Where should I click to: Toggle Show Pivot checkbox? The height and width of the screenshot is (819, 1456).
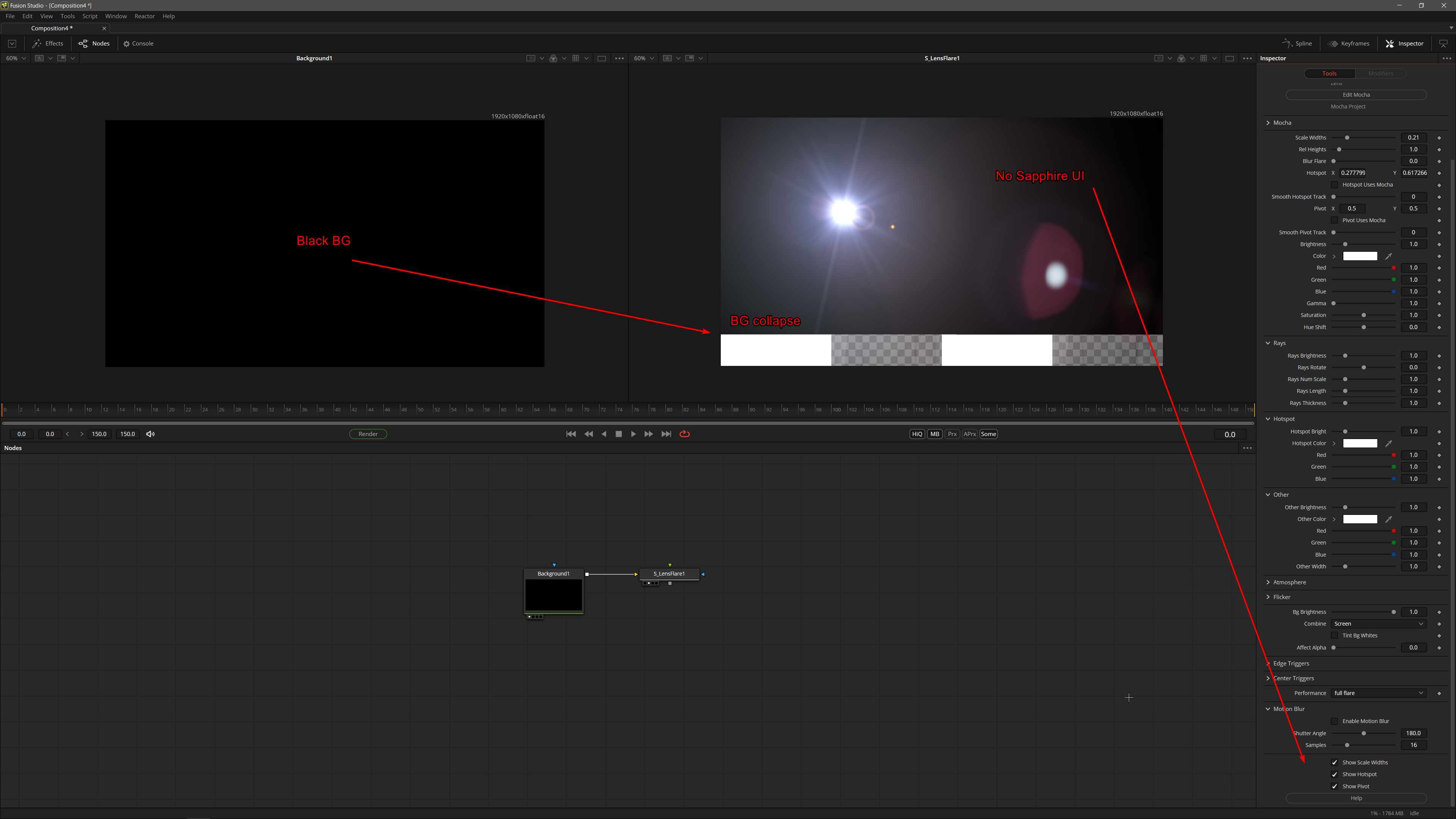click(x=1334, y=786)
